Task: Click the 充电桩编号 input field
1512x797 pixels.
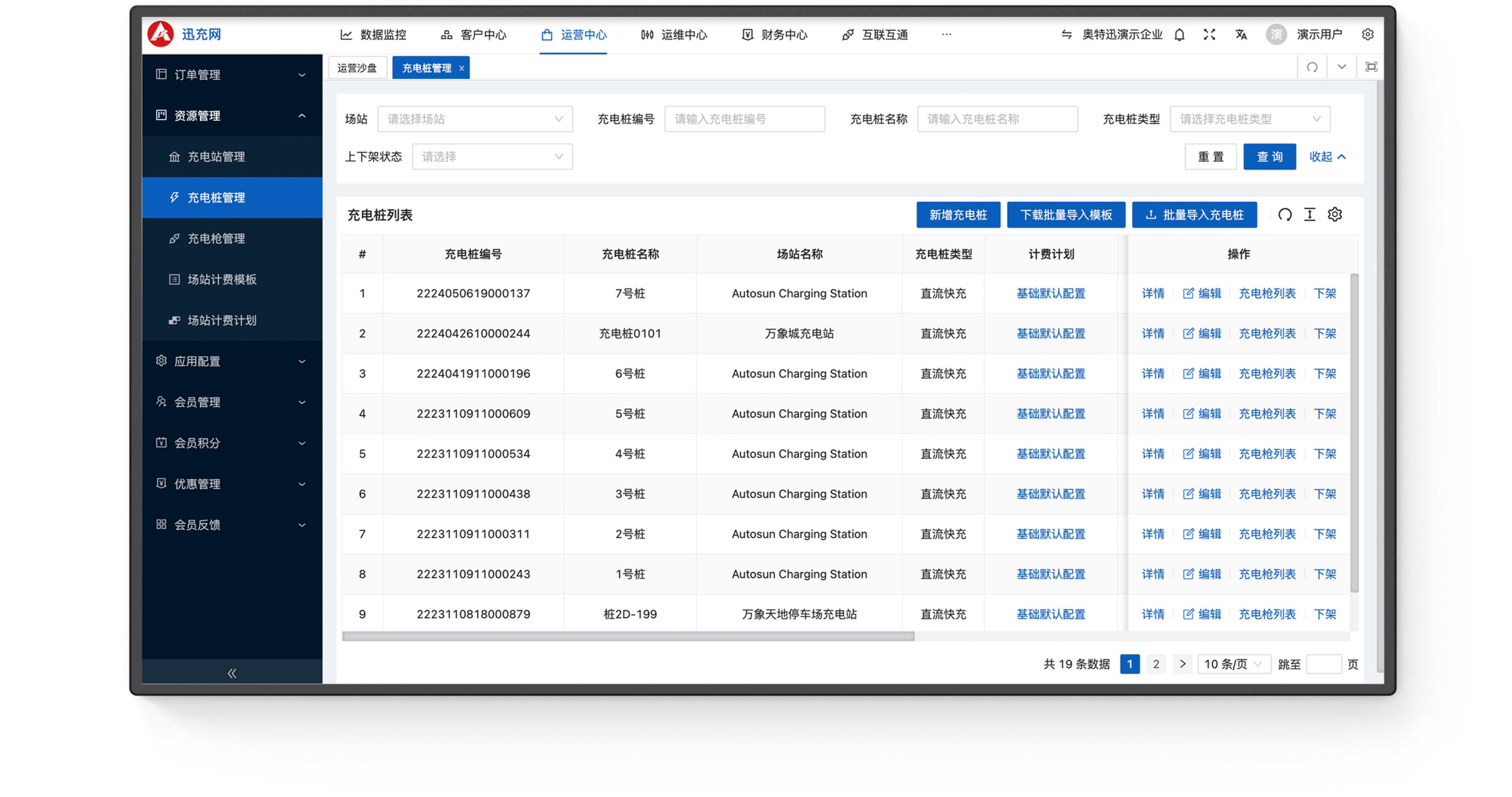Action: [x=744, y=119]
